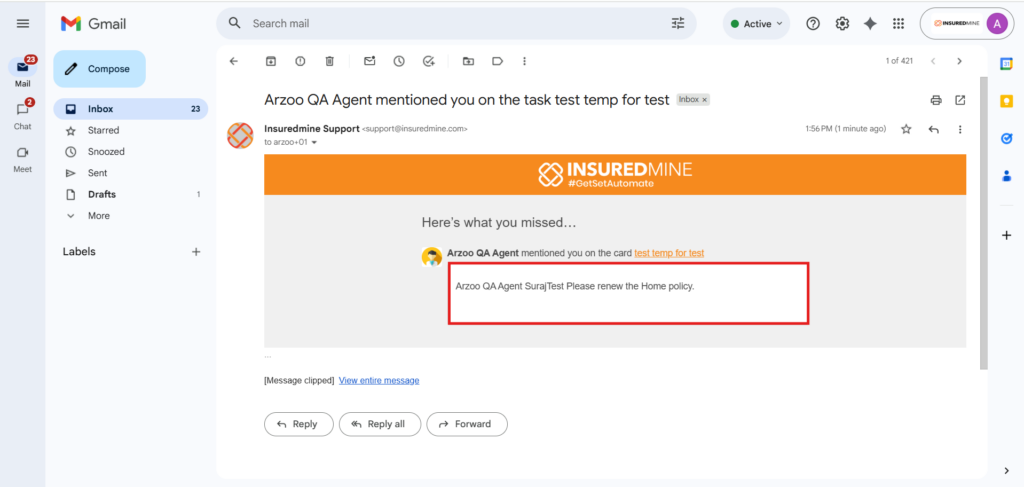The image size is (1024, 487).
Task: Click the Forward button
Action: click(466, 424)
